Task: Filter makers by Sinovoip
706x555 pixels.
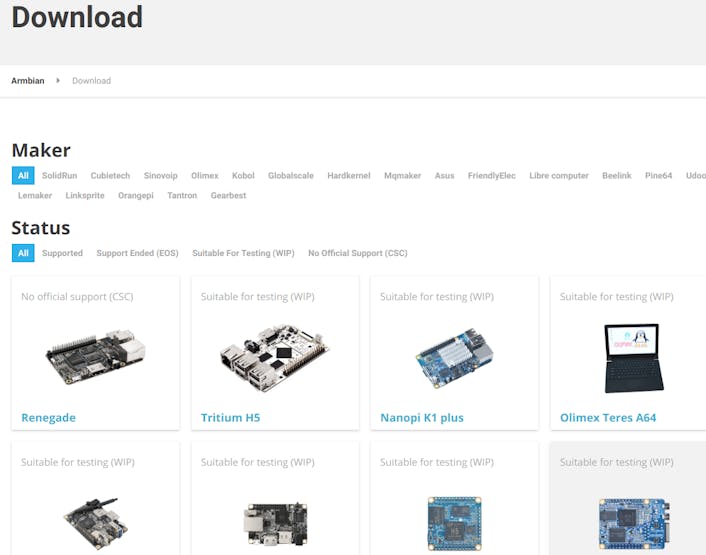Action: 161,176
